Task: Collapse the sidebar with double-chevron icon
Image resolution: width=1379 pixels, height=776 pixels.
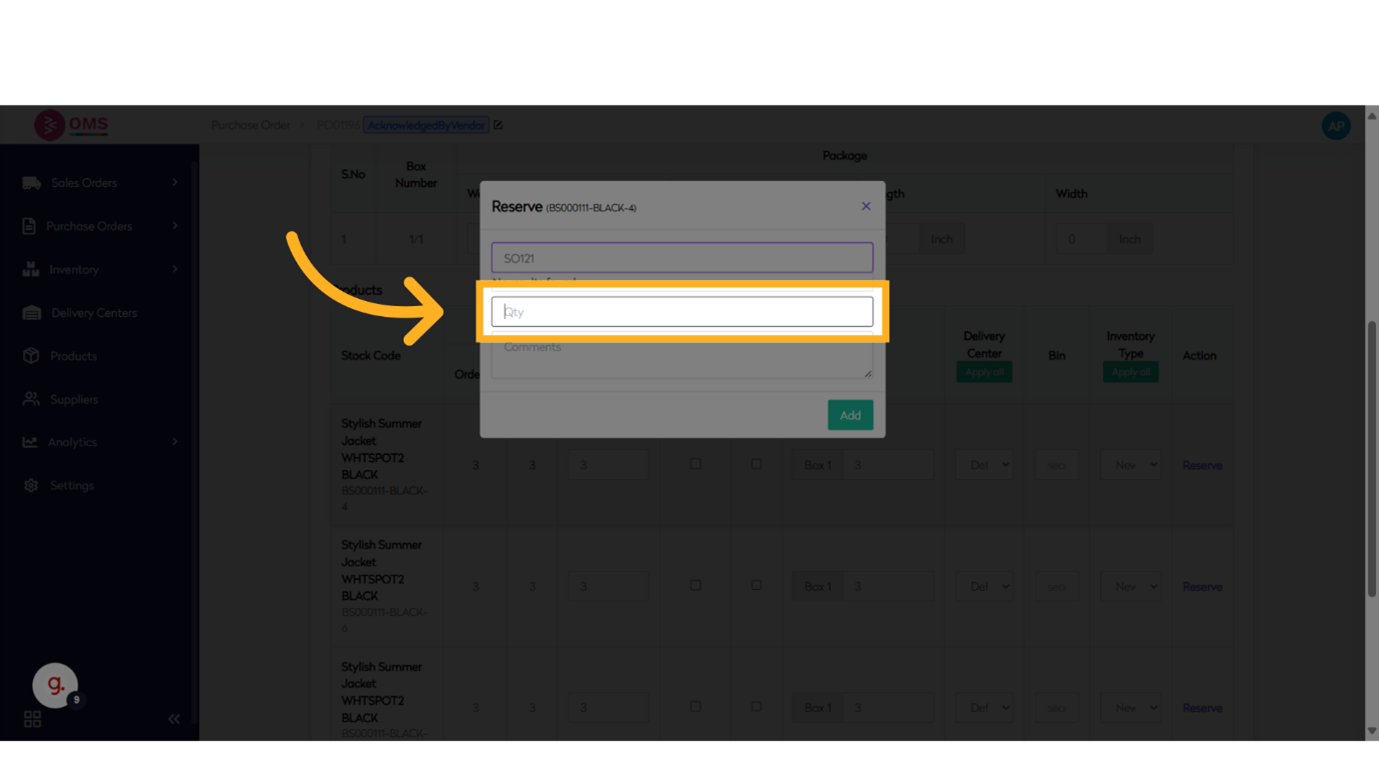Action: click(174, 718)
